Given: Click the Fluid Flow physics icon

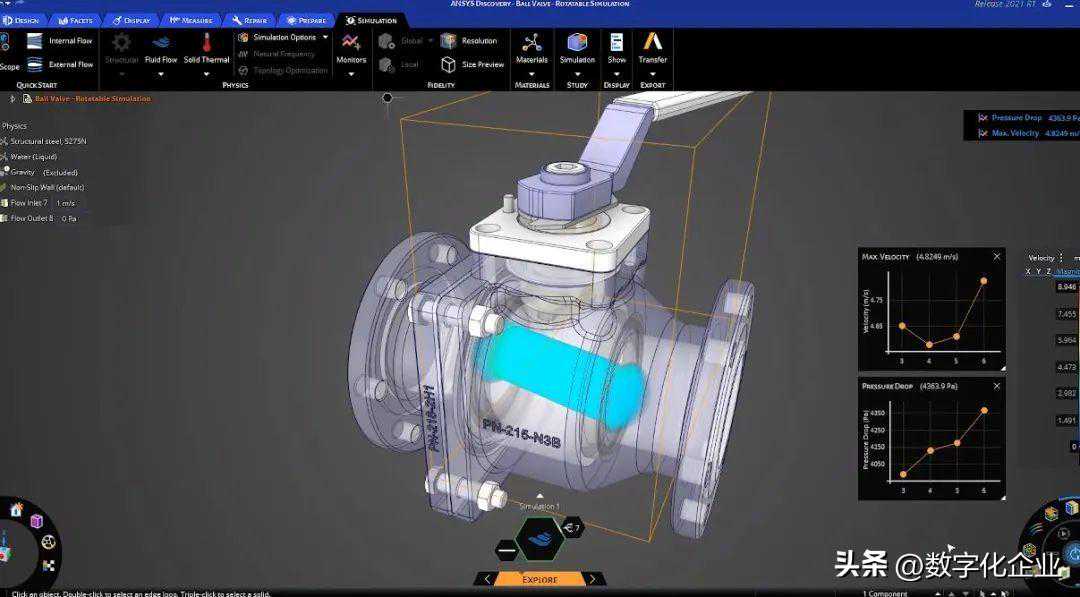Looking at the screenshot, I should (x=160, y=43).
